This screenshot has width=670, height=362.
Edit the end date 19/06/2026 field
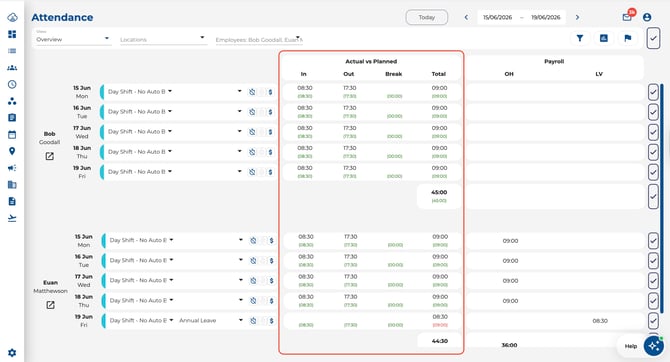(x=546, y=17)
